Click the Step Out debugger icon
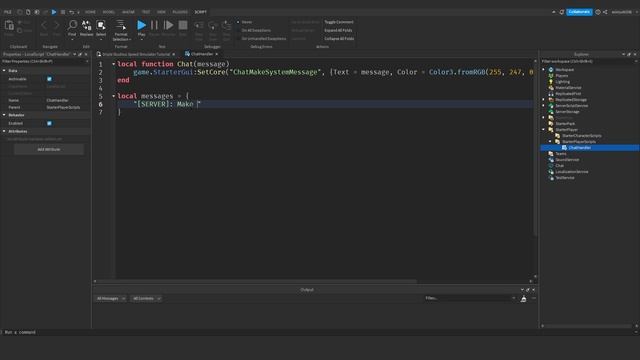Viewport: 640px width, 360px height. tap(227, 26)
